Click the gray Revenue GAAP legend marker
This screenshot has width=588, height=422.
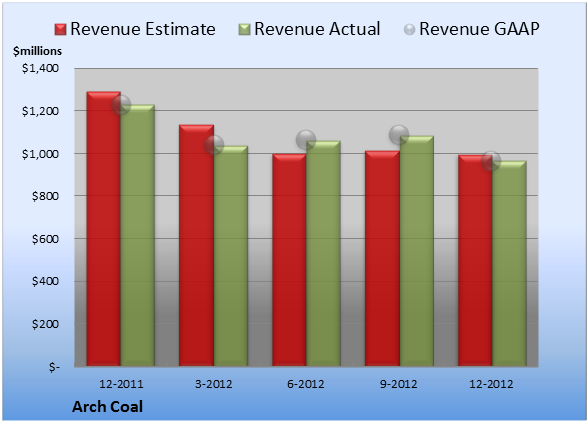pos(410,30)
